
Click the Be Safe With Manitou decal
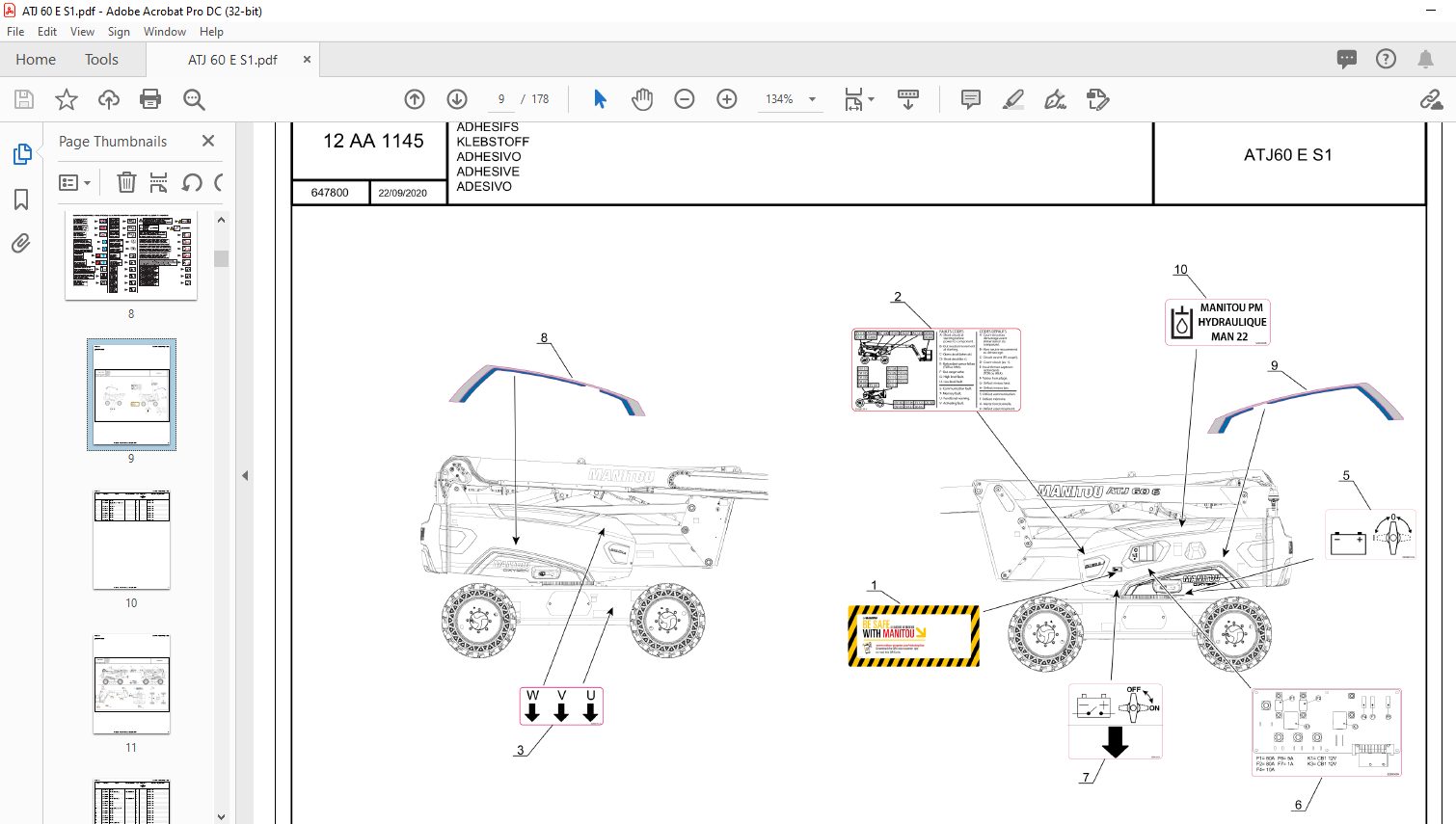pos(913,636)
